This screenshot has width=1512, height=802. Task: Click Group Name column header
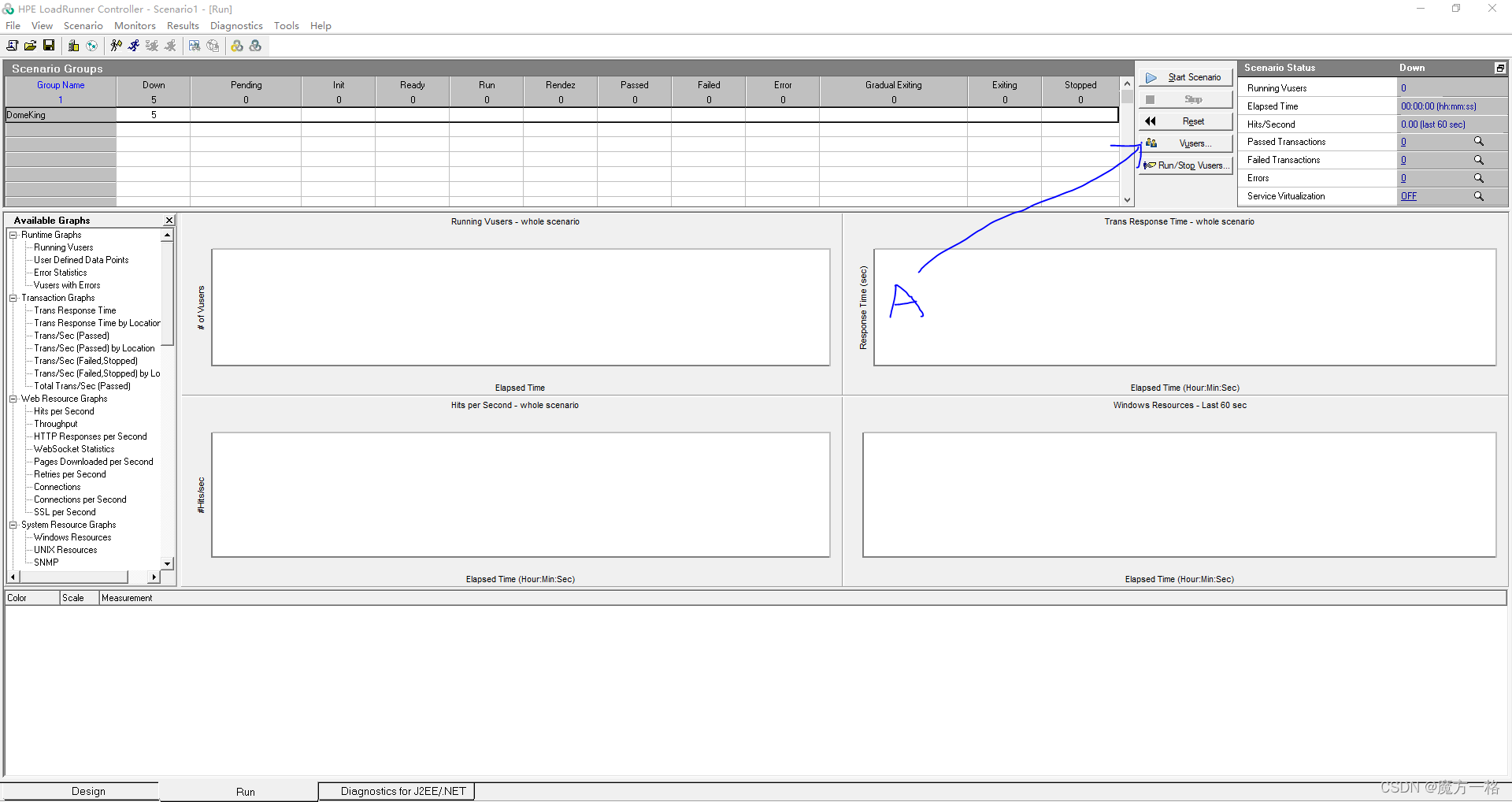coord(61,85)
